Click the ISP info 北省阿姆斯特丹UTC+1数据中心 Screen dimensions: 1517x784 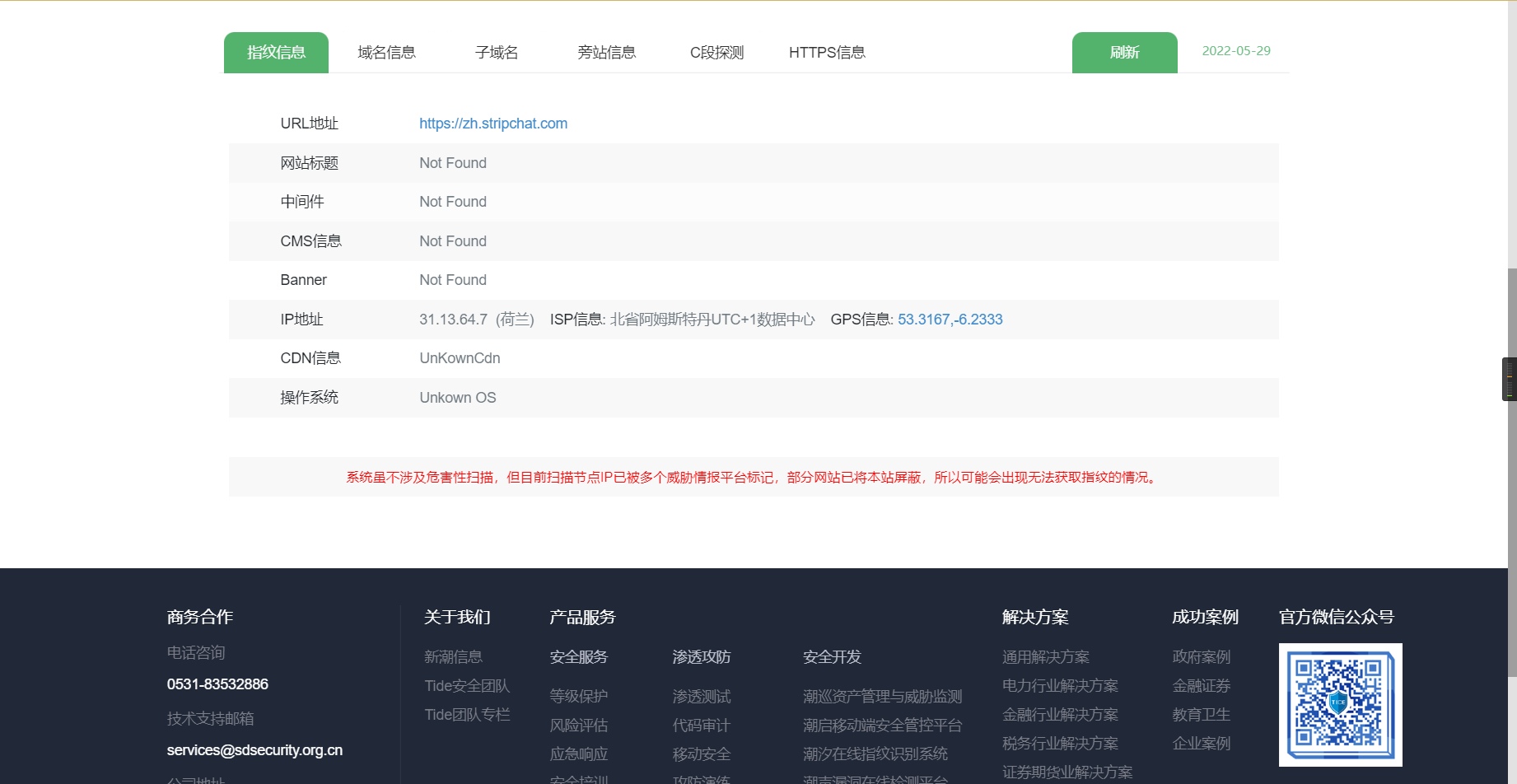click(712, 320)
